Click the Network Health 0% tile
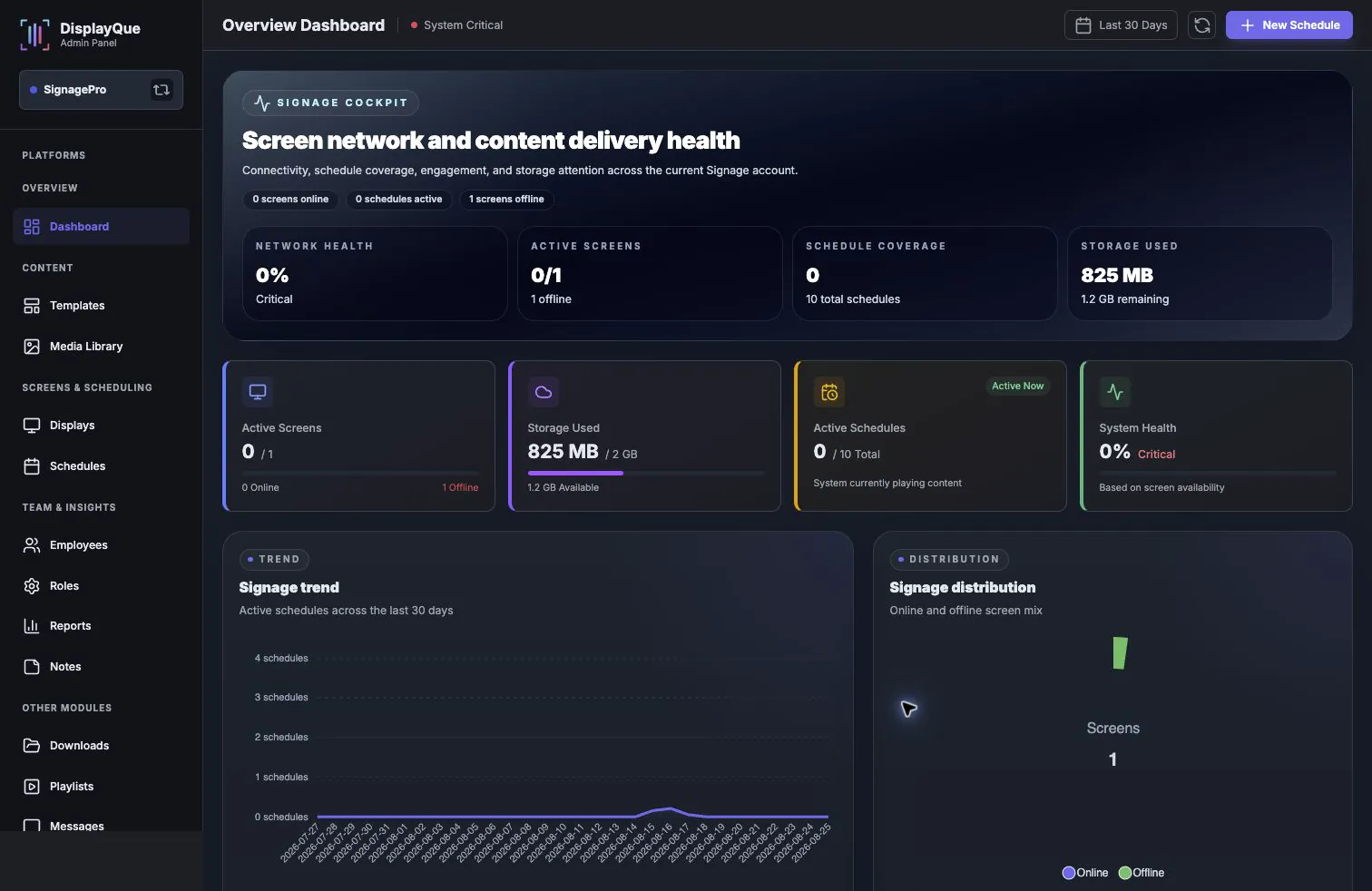 tap(375, 273)
